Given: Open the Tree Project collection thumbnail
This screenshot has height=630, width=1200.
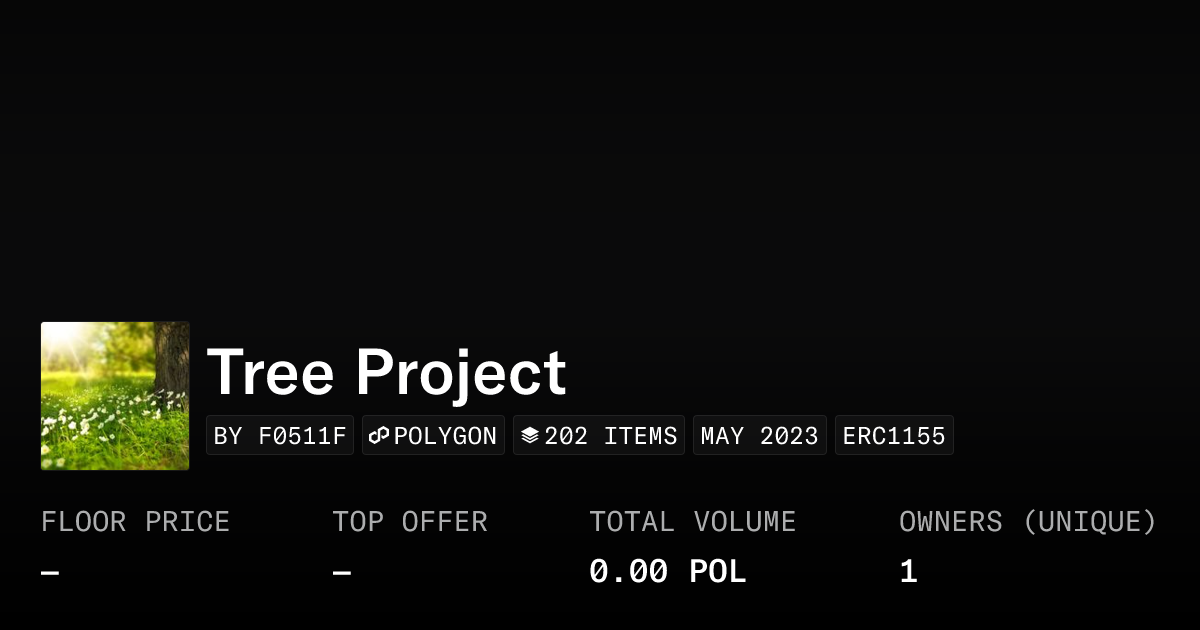Looking at the screenshot, I should (x=115, y=396).
